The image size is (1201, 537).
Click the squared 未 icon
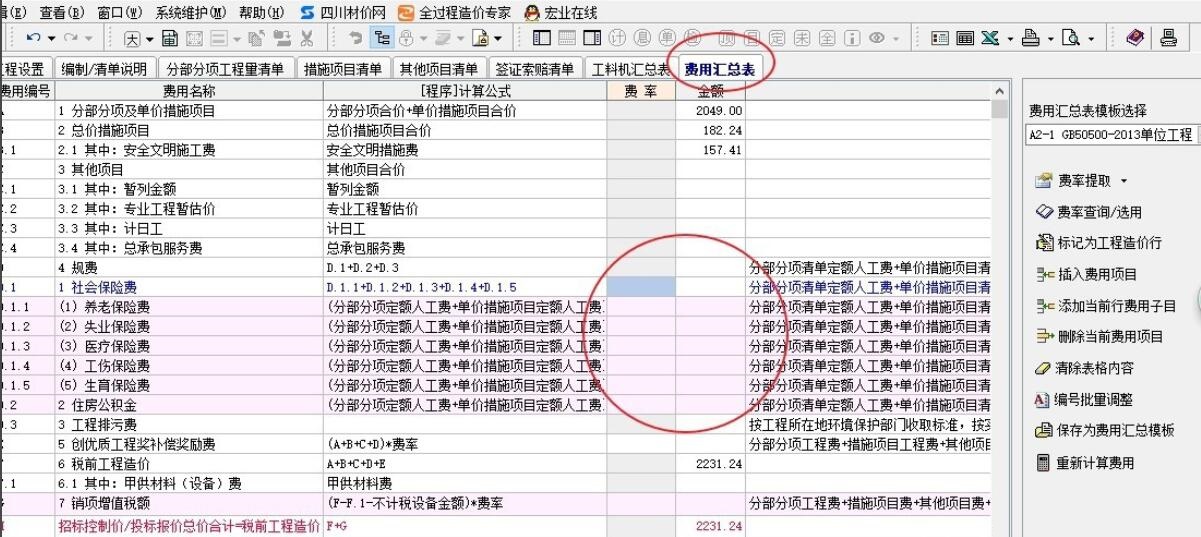(800, 38)
